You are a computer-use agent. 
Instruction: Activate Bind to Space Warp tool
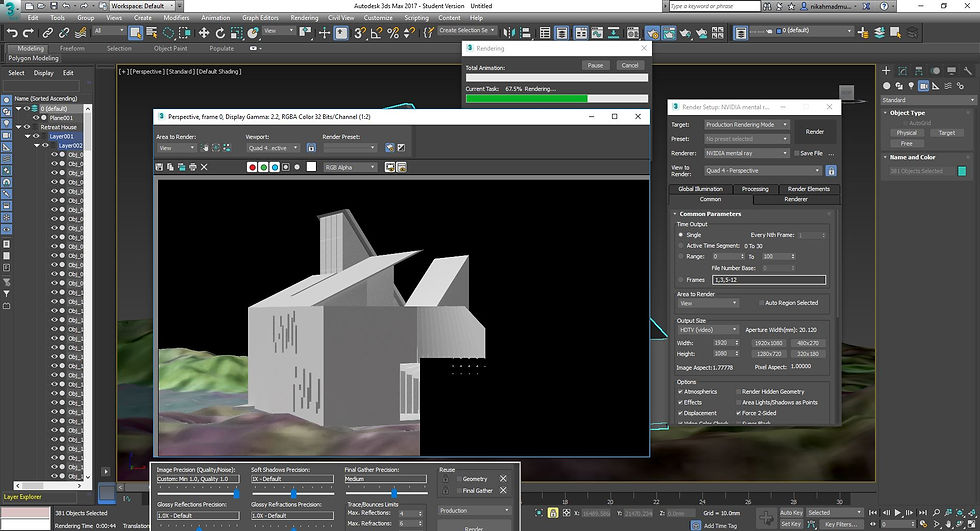[x=81, y=32]
